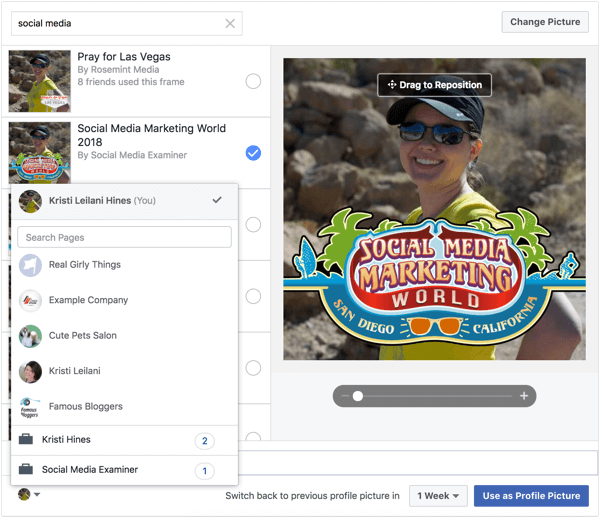Open the 1 Week duration dropdown

[x=438, y=496]
